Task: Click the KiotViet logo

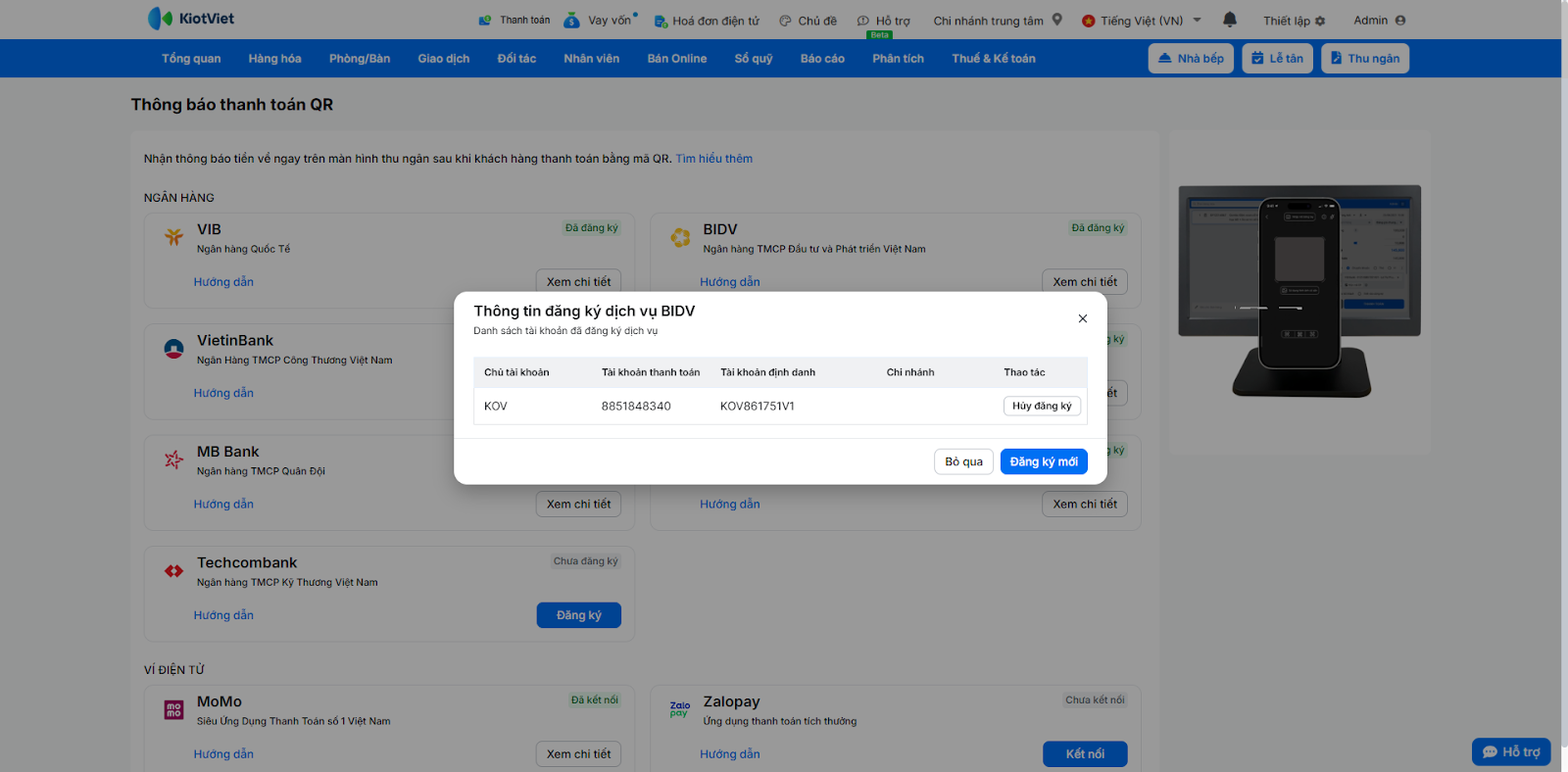Action: pos(191,19)
